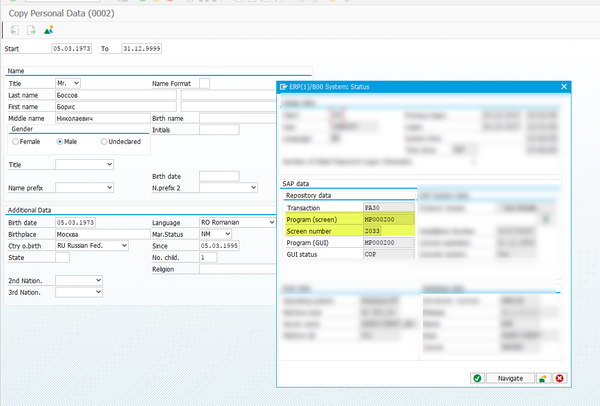Click the icon right of Navigate button
Viewport: 600px width, 406px height.
click(542, 378)
